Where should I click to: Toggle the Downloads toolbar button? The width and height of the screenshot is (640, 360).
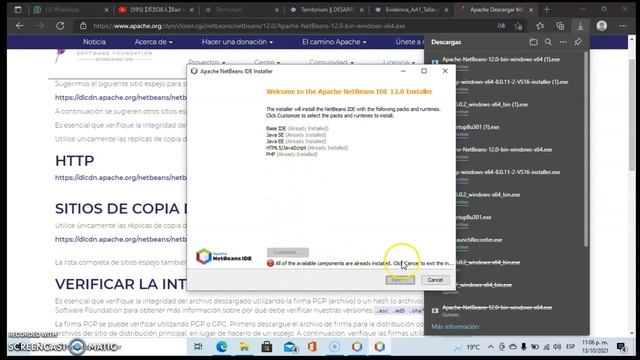580,26
